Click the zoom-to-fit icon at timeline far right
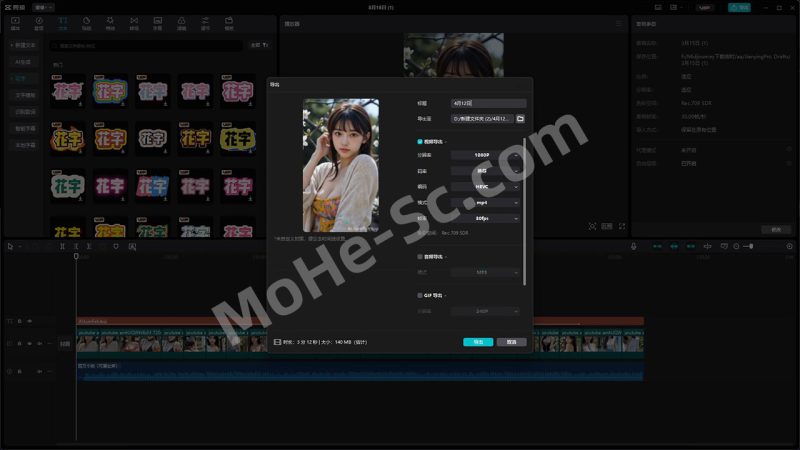 click(x=789, y=246)
